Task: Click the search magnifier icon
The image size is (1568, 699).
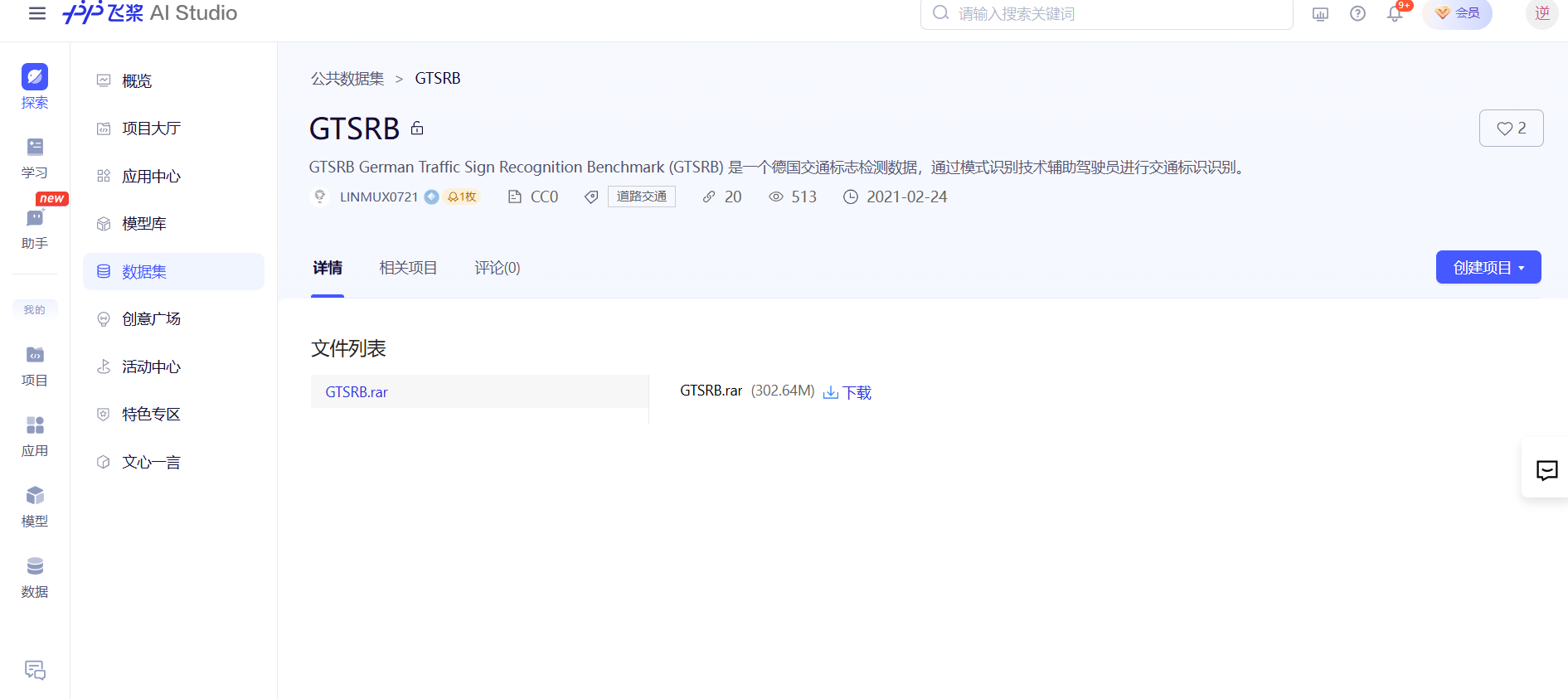Action: (940, 13)
